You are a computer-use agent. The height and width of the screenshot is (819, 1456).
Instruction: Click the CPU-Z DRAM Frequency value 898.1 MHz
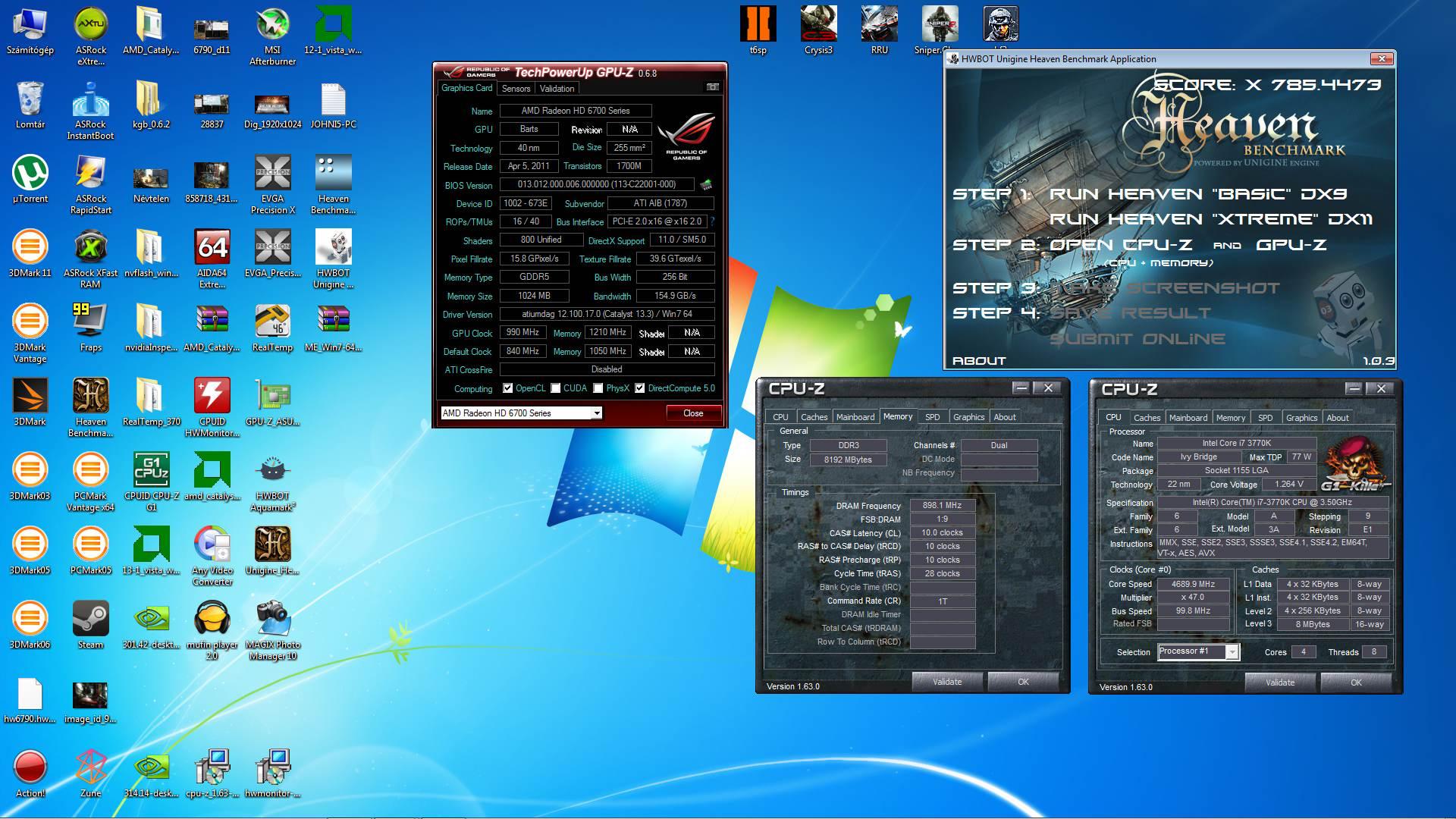(x=942, y=506)
